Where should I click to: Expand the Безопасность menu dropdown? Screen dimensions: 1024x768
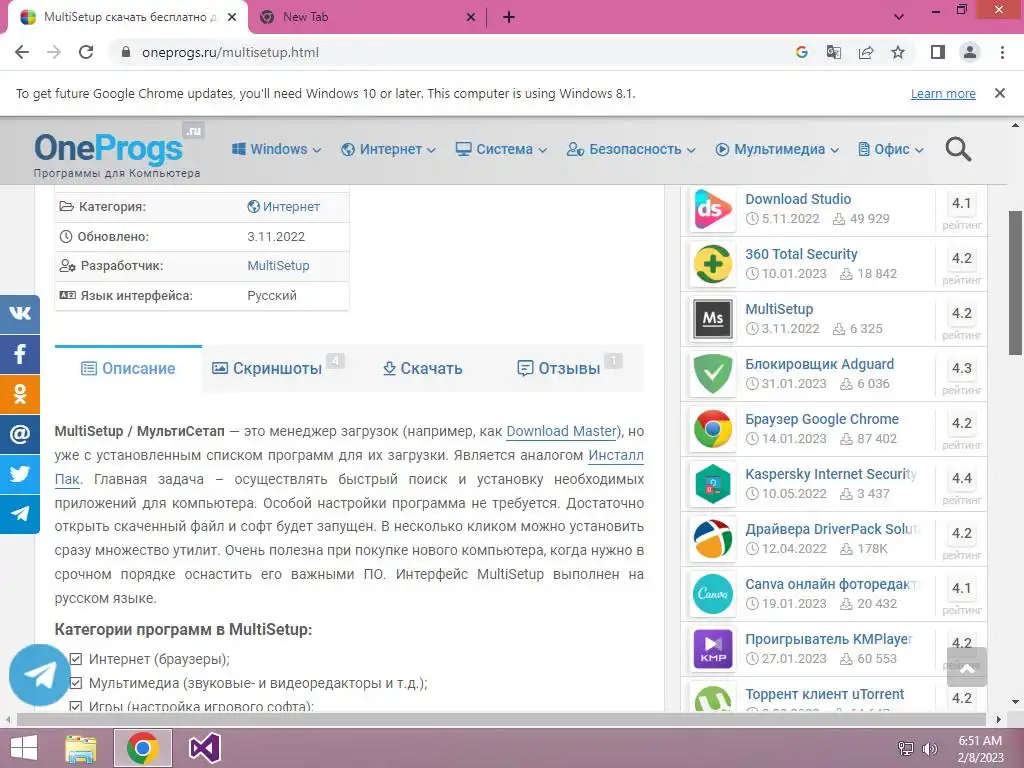click(631, 149)
